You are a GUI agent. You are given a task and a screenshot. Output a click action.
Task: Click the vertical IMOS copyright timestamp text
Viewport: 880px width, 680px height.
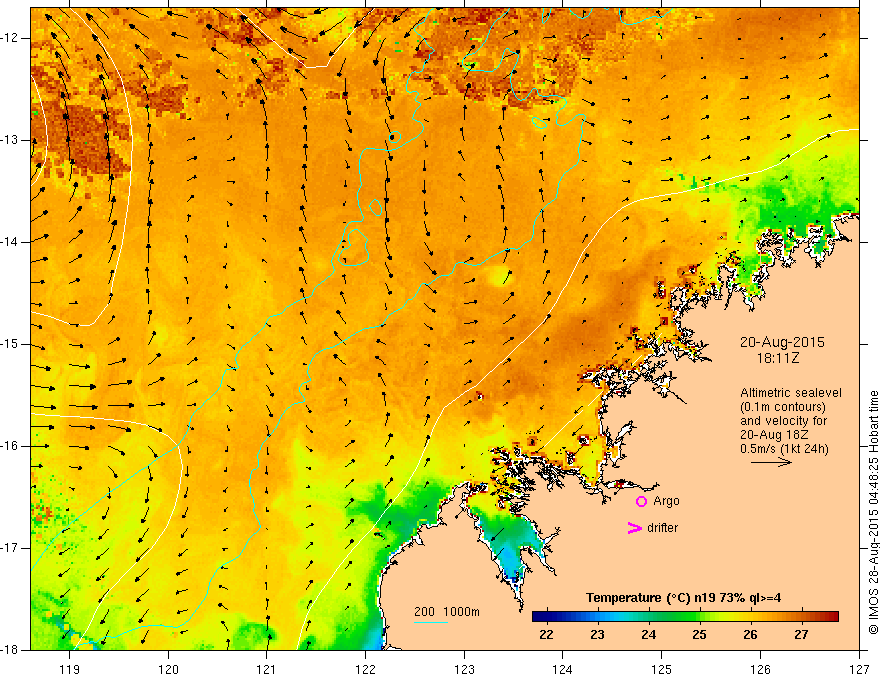click(873, 512)
